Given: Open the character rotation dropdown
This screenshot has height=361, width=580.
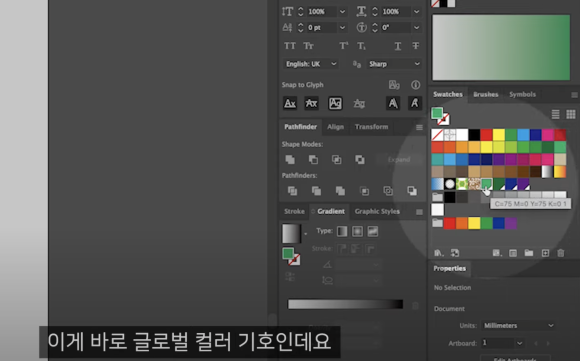Looking at the screenshot, I should click(417, 28).
